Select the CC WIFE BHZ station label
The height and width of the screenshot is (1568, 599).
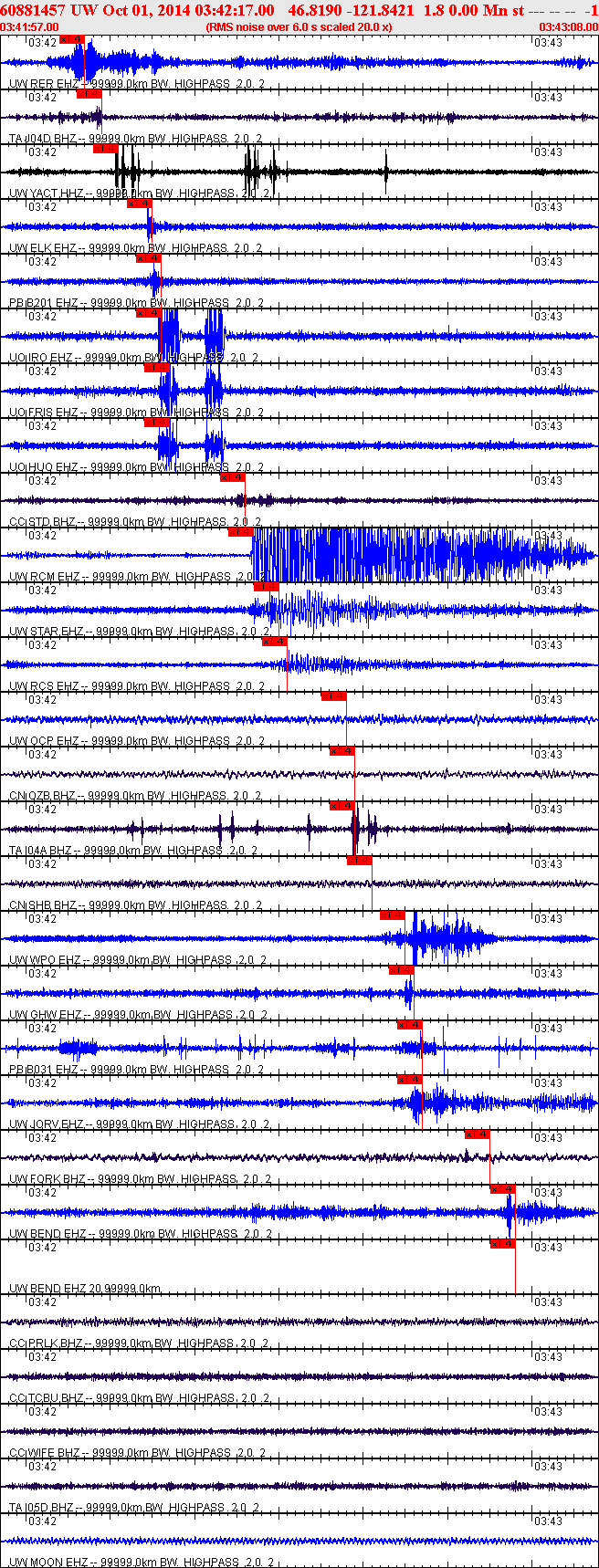coord(137,1452)
